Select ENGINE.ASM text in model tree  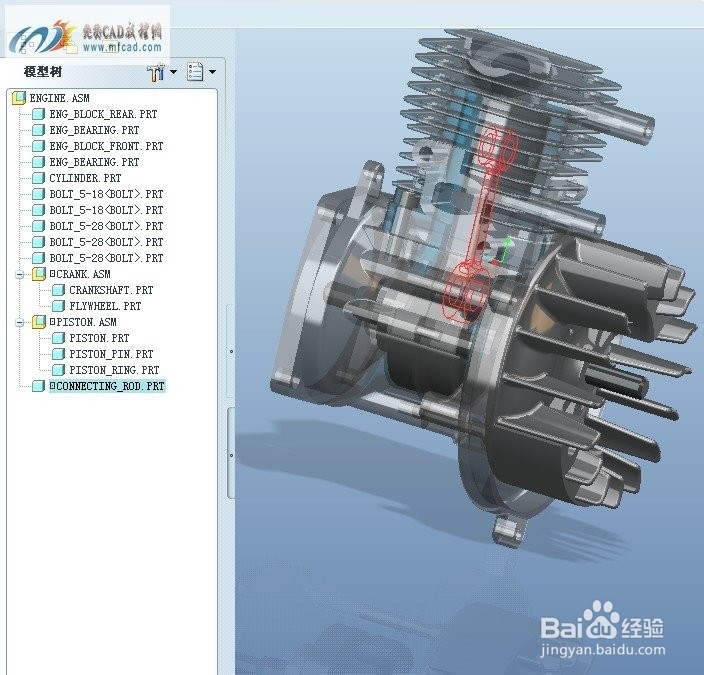tap(59, 98)
